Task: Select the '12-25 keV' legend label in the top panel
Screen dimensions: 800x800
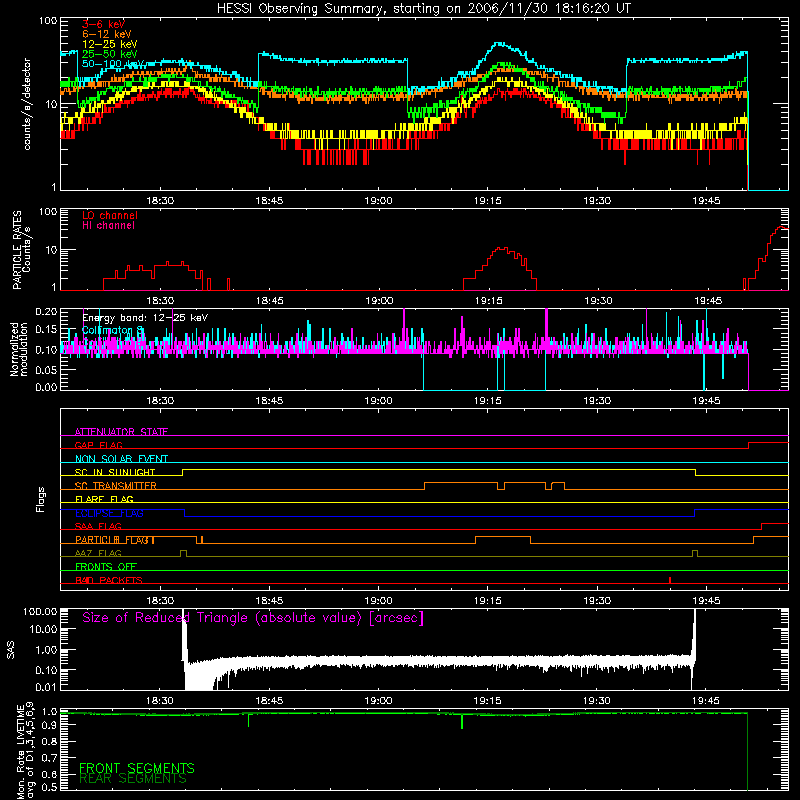Action: pos(110,44)
